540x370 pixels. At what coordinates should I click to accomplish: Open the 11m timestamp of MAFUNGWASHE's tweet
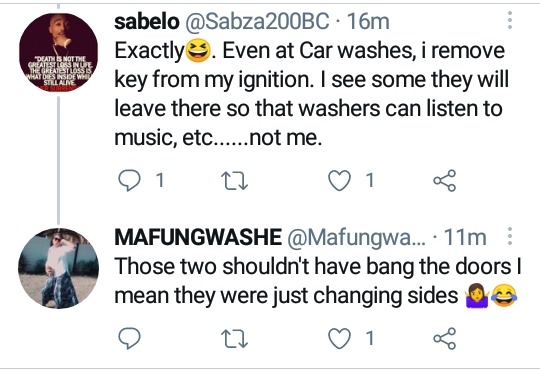(x=465, y=237)
